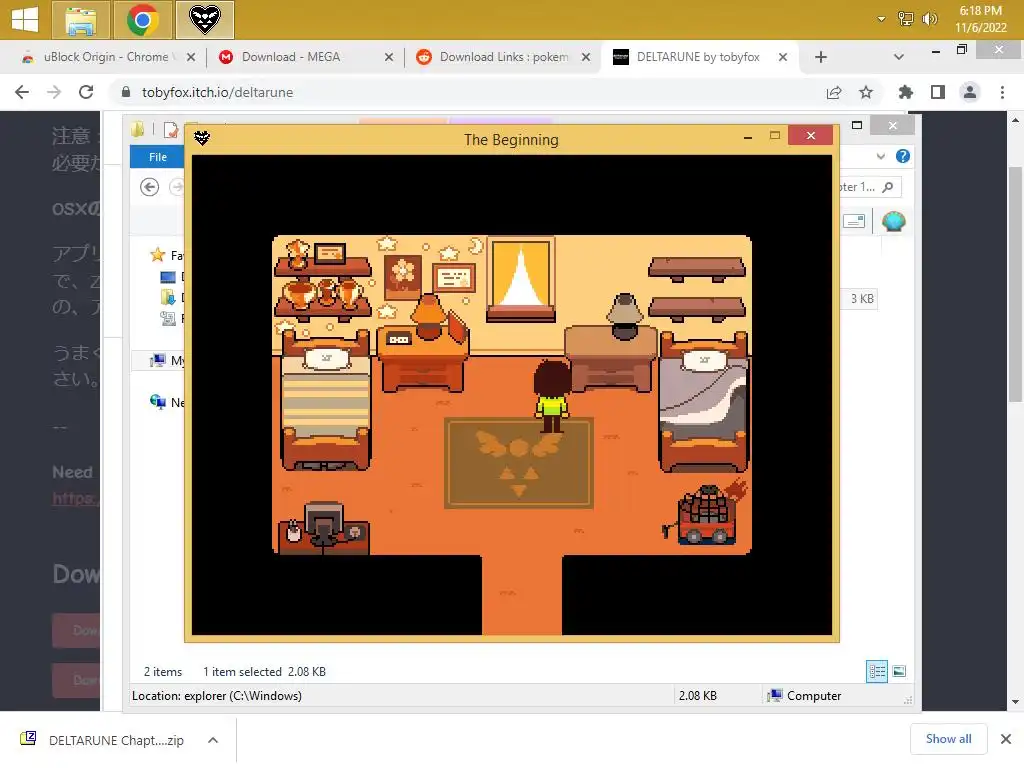Close the DELTARUNE by tobyfox tab

782,57
